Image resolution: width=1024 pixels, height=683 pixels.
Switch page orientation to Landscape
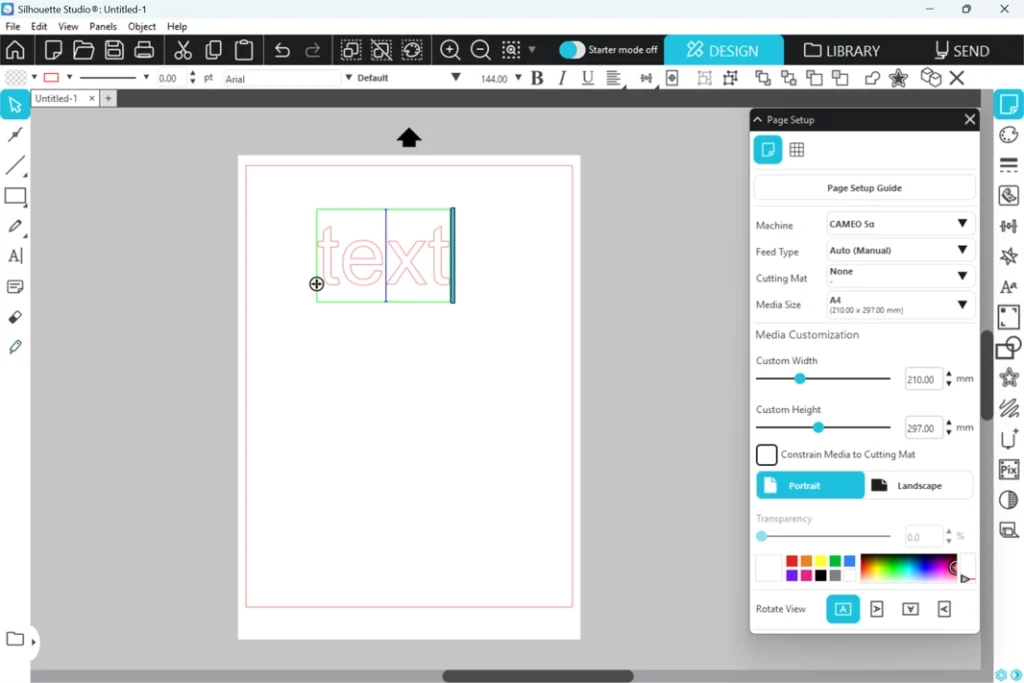click(x=918, y=485)
